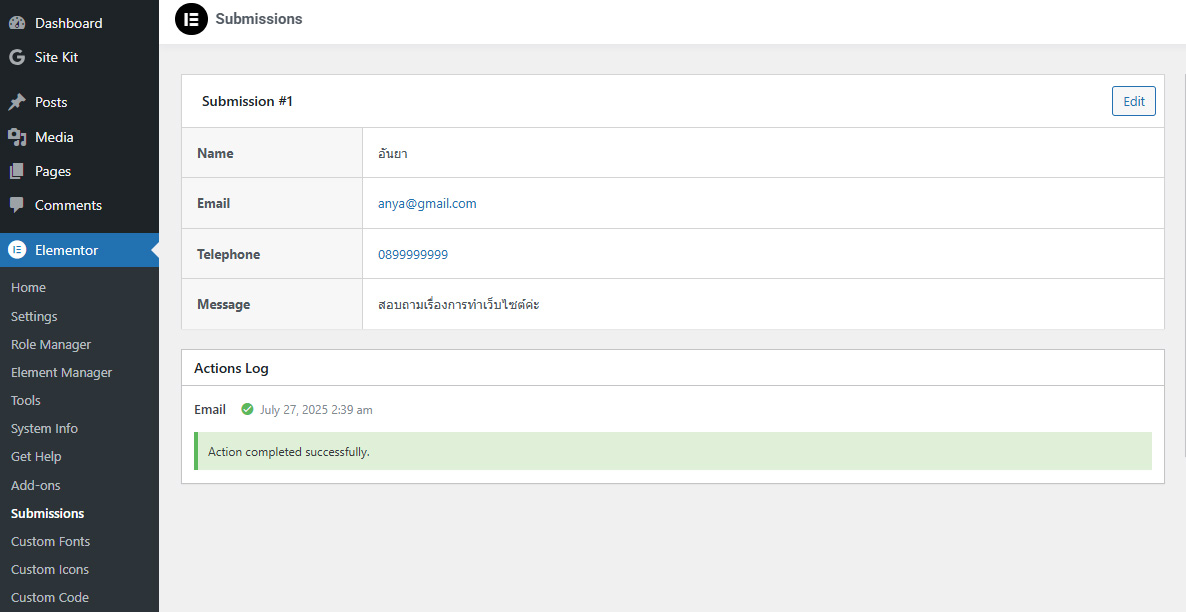Navigate to Custom Fonts menu item

tap(50, 541)
